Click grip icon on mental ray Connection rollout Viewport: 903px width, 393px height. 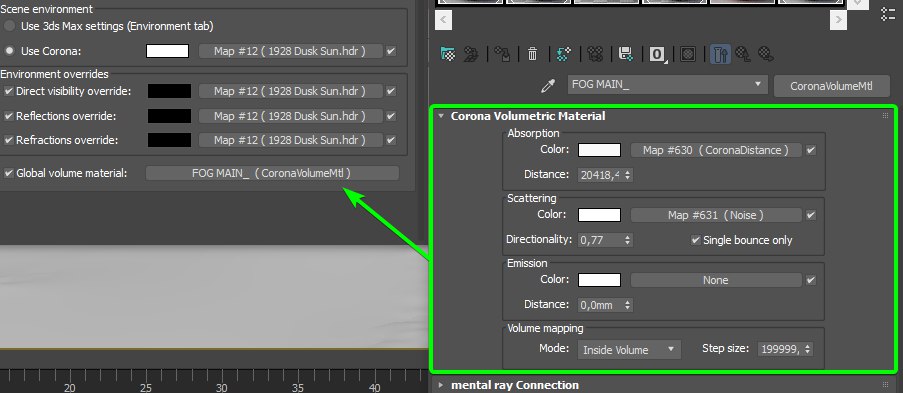pyautogui.click(x=886, y=384)
